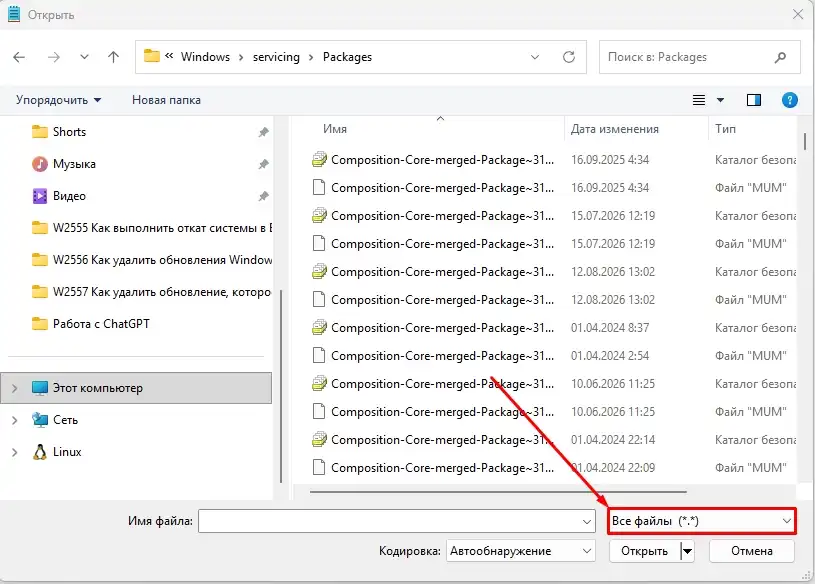Open the Упорядочить menu
The width and height of the screenshot is (815, 584).
[x=58, y=100]
